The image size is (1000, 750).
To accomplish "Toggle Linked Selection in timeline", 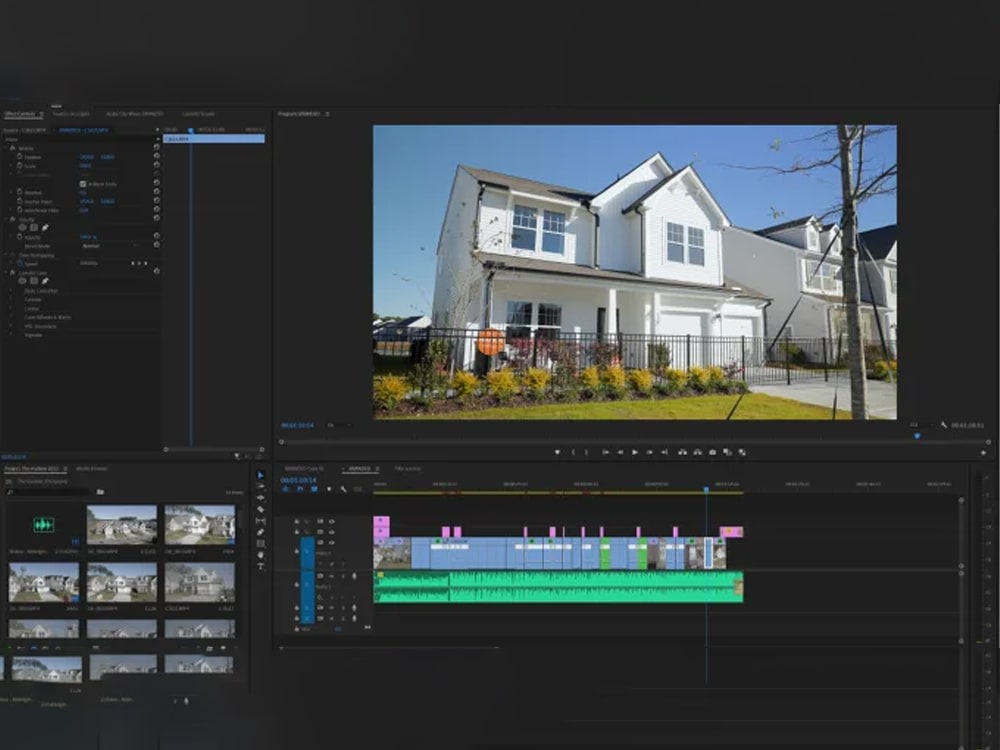I will [x=314, y=489].
